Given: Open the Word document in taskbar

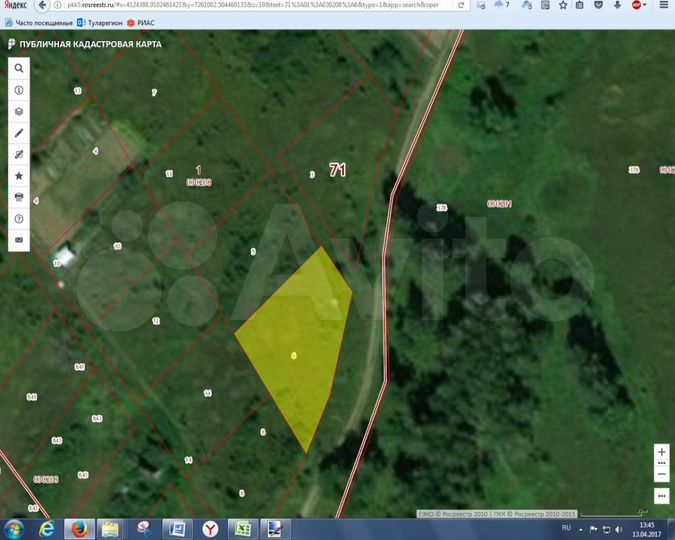Looking at the screenshot, I should tap(177, 529).
